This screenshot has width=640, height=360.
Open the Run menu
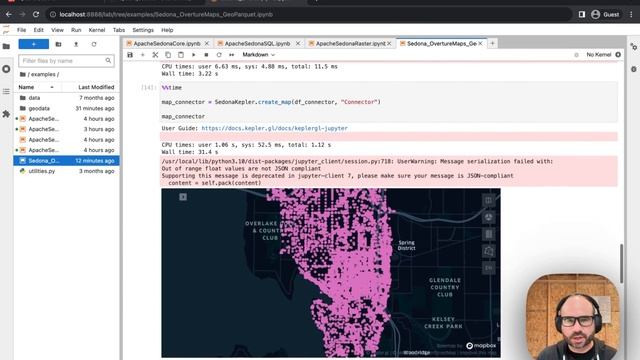(x=76, y=30)
